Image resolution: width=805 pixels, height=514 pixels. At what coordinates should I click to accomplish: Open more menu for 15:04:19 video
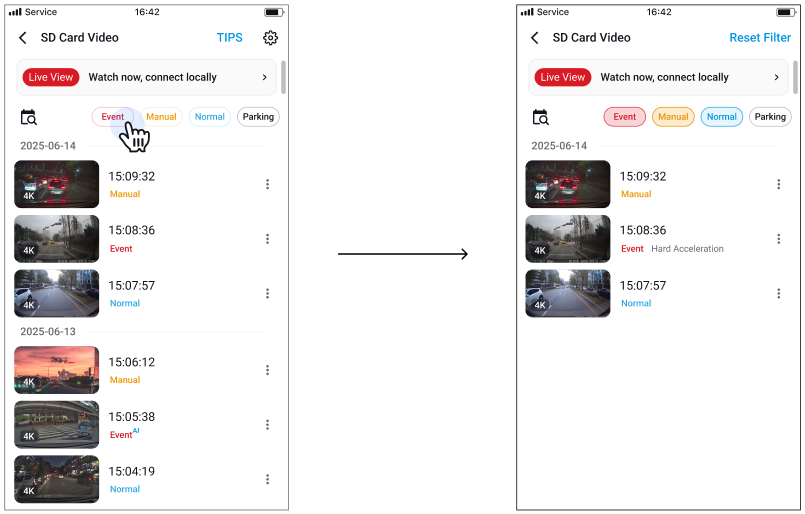267,479
